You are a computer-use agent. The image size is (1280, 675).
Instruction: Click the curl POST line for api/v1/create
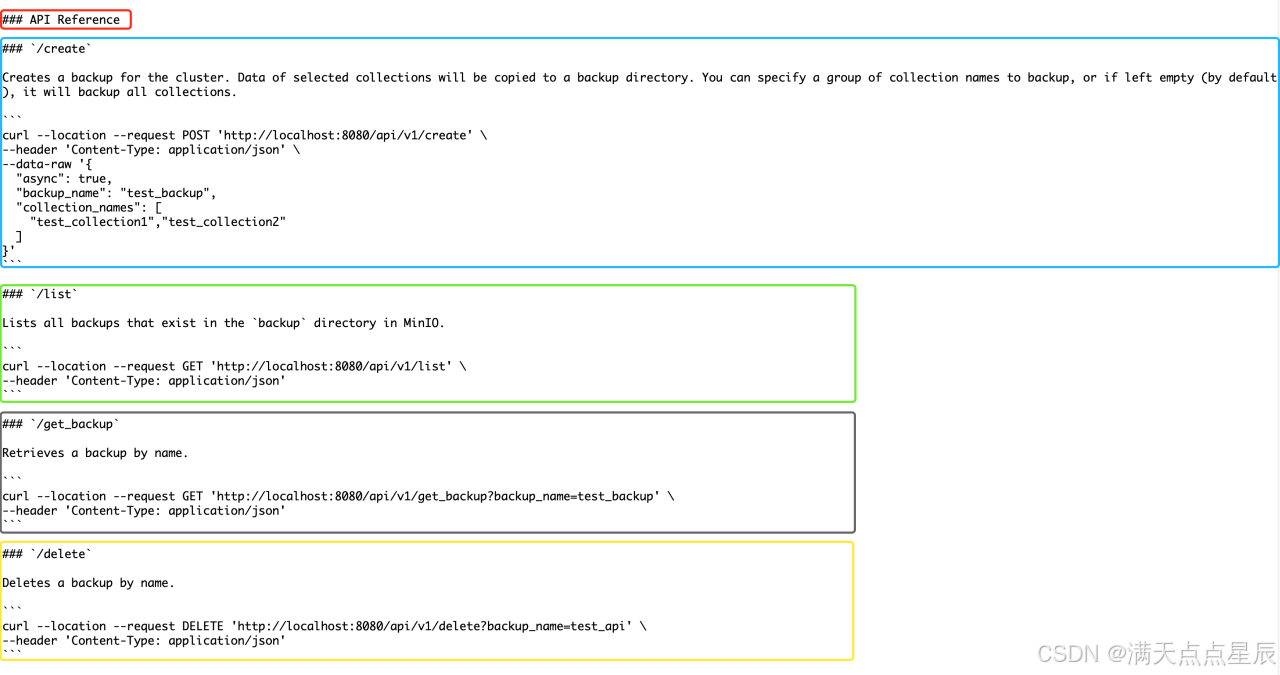245,135
